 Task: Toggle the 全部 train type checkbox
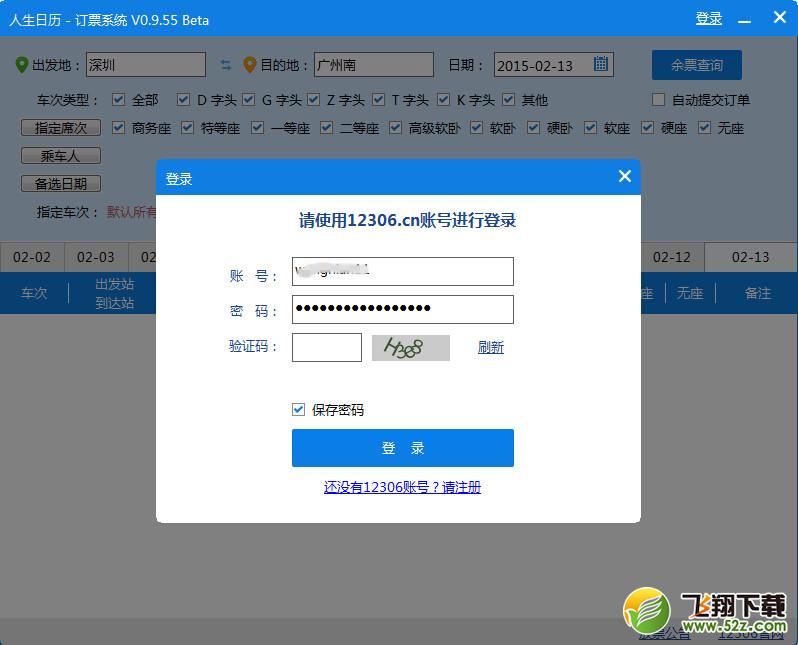pyautogui.click(x=118, y=99)
